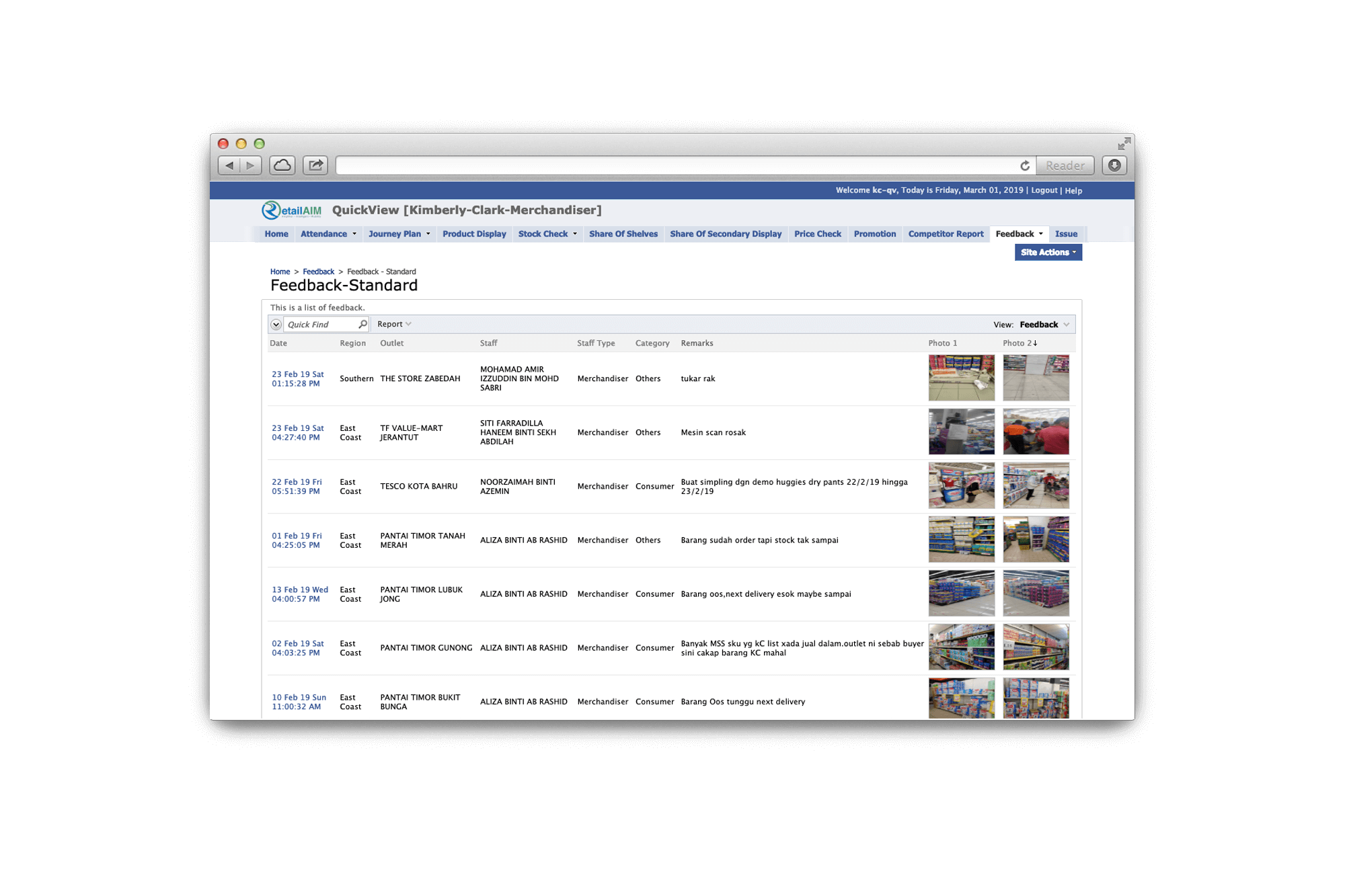Expand the Quick Find options chevron
The height and width of the screenshot is (896, 1345).
276,325
